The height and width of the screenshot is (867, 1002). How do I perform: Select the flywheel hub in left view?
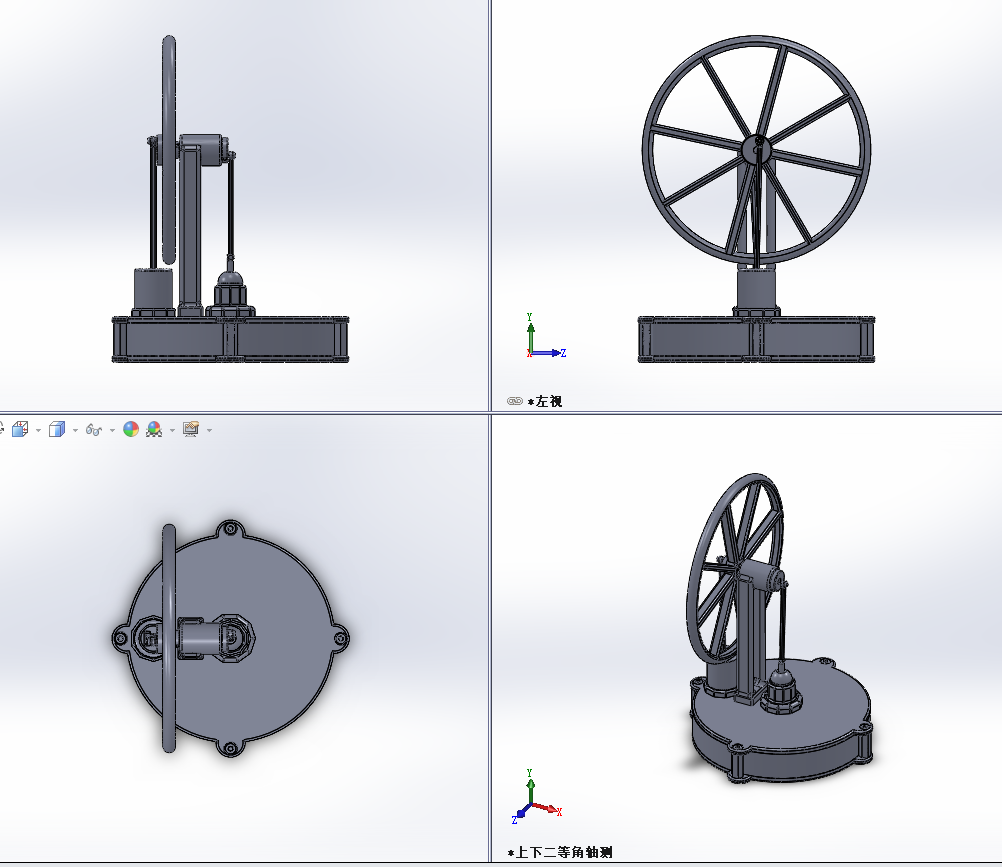coord(757,148)
